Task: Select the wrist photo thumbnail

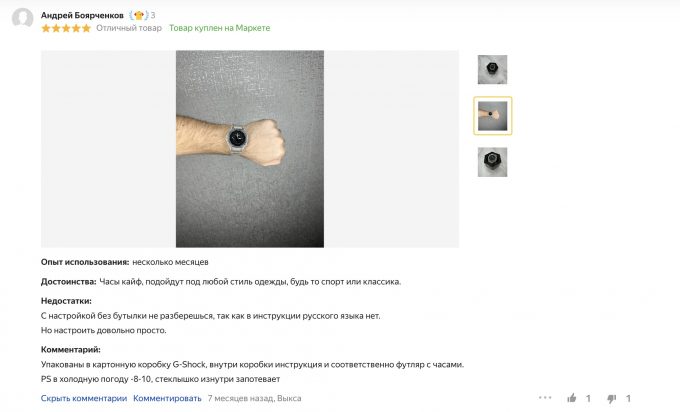Action: click(492, 116)
